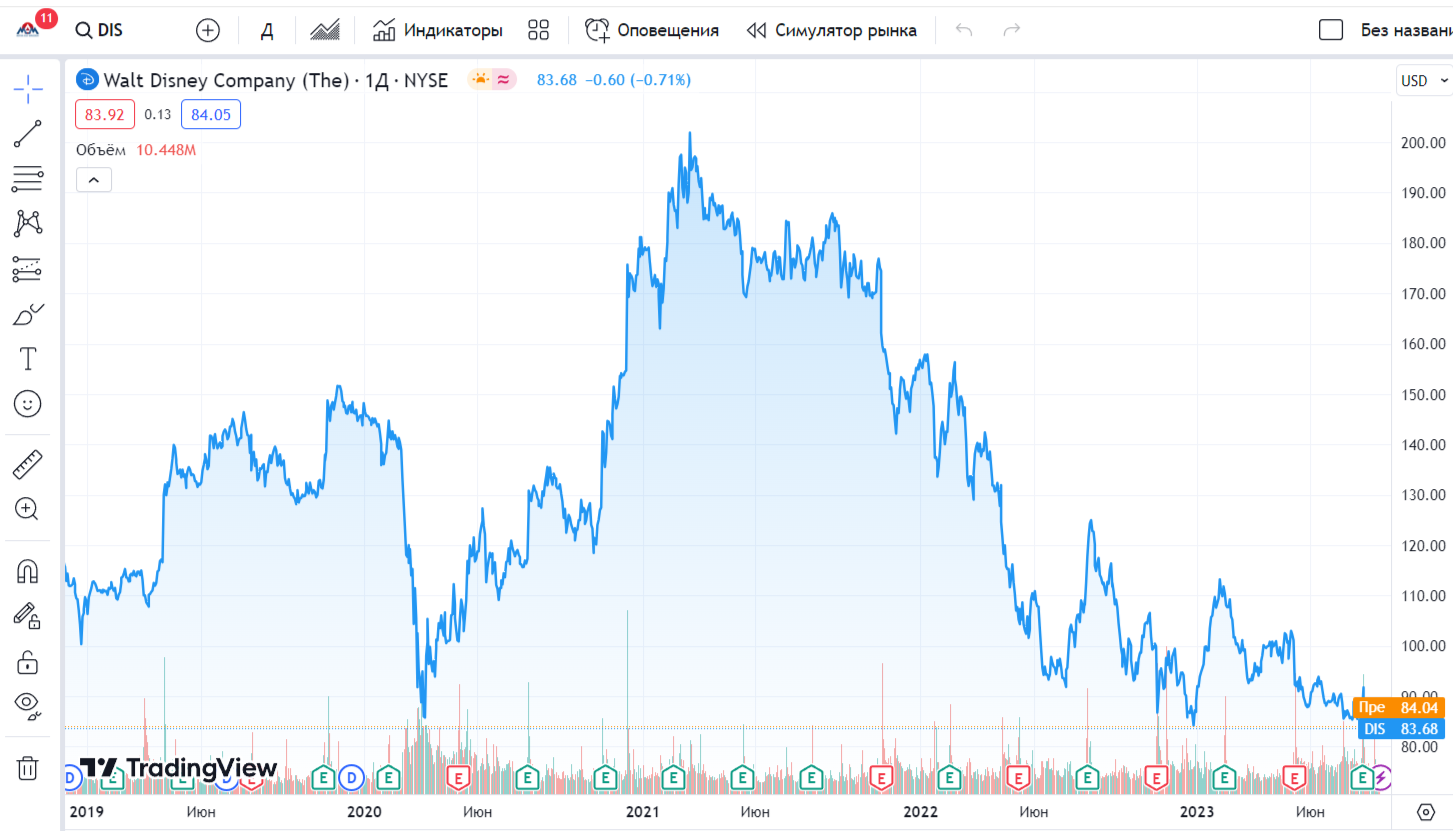Click the −0.60 (−0.71%) price change text
Viewport: 1453px width, 831px height.
coord(637,80)
